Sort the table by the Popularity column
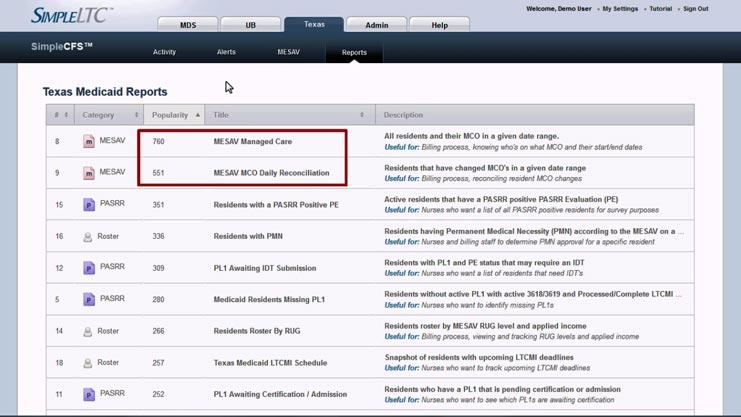741x417 pixels. [x=174, y=115]
